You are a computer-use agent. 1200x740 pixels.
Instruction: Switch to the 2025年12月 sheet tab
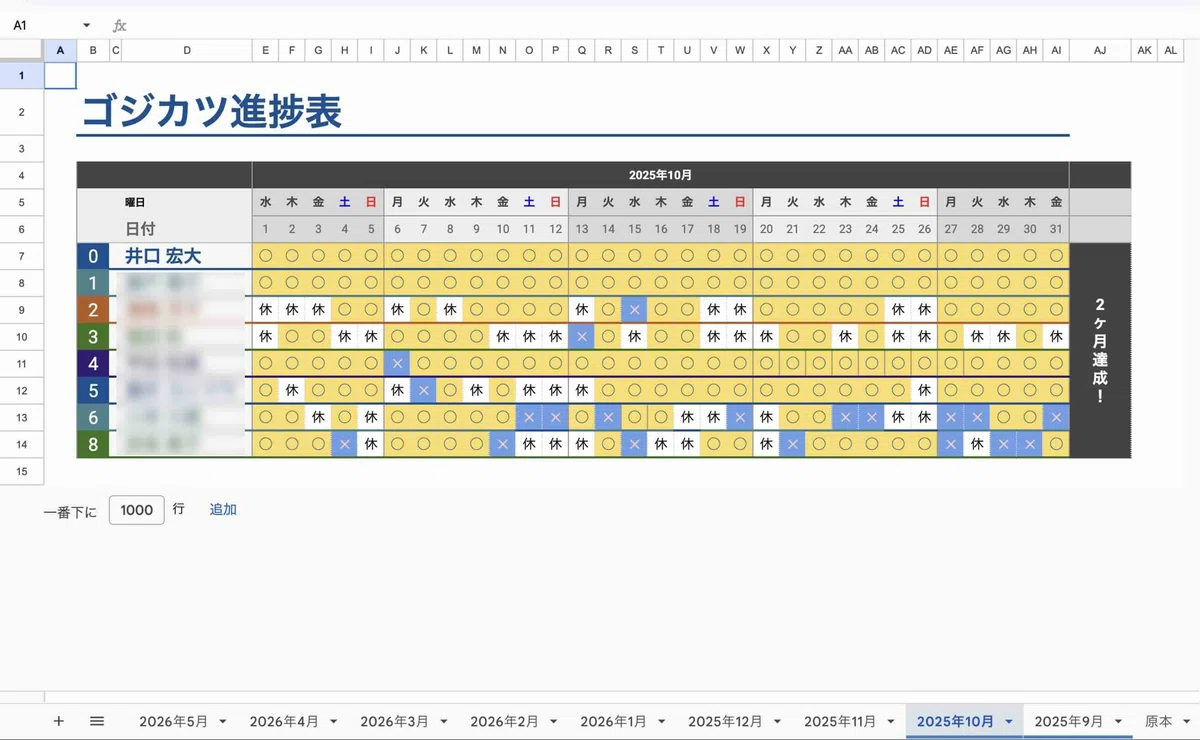click(x=725, y=721)
